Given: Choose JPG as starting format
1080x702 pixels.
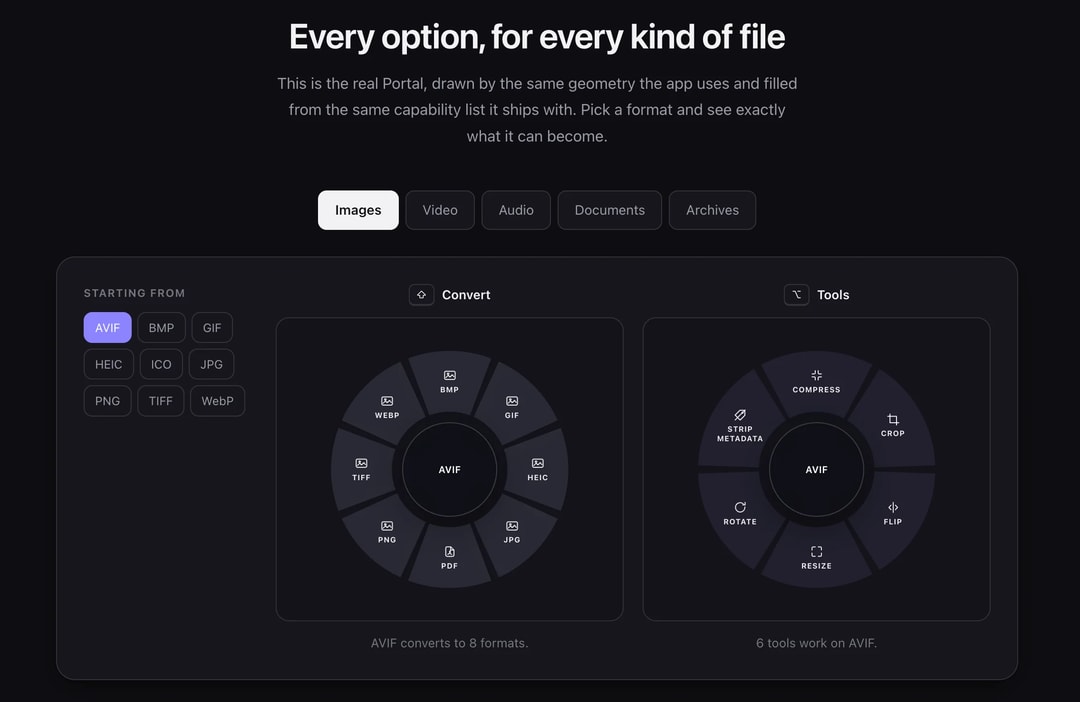Looking at the screenshot, I should coord(211,364).
